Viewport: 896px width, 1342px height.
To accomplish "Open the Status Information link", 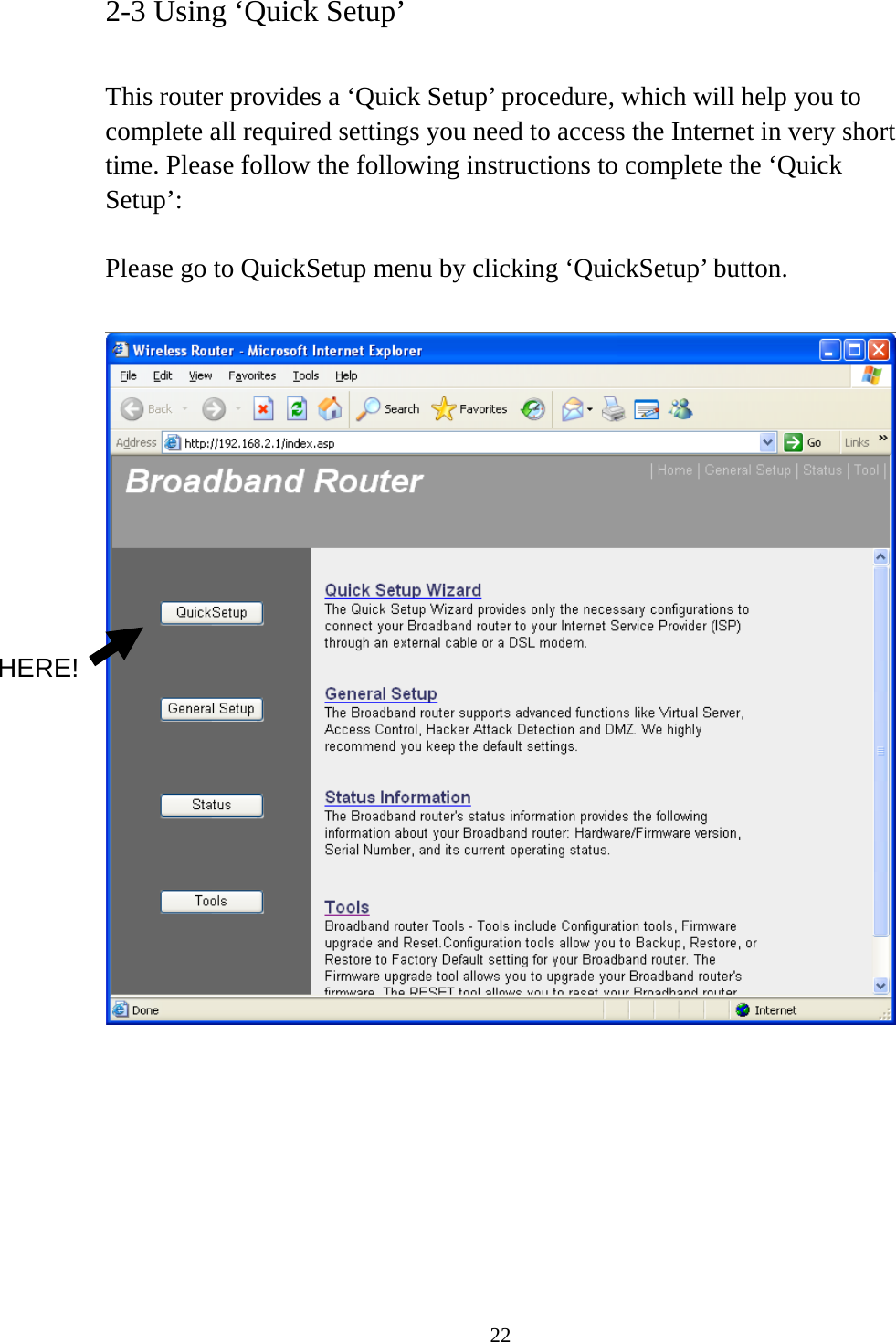I will point(397,798).
